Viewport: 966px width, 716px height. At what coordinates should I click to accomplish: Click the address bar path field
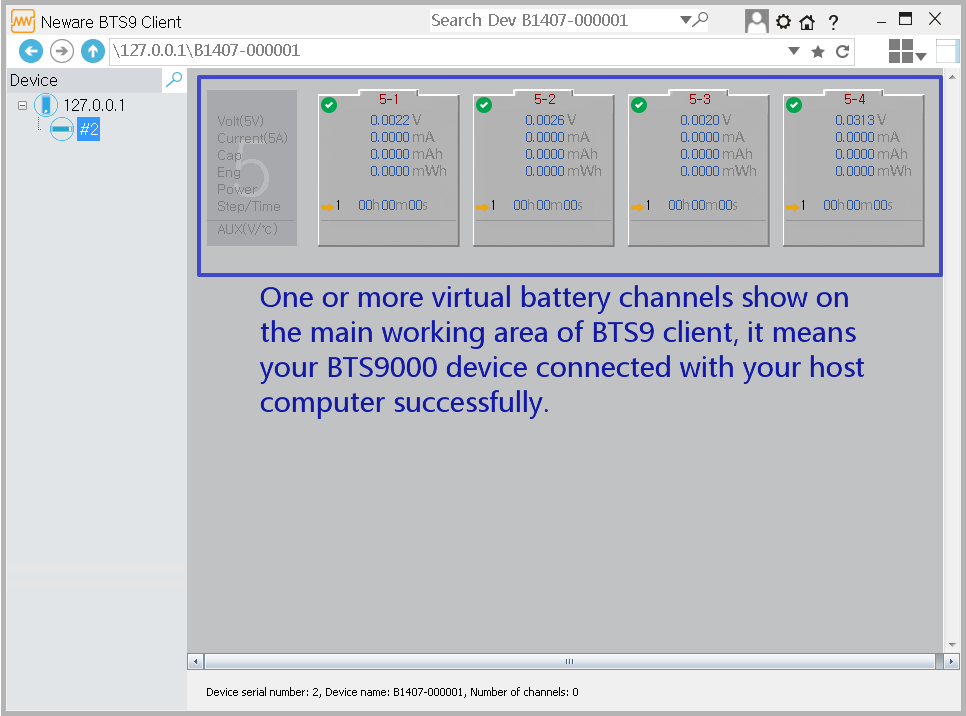click(448, 51)
